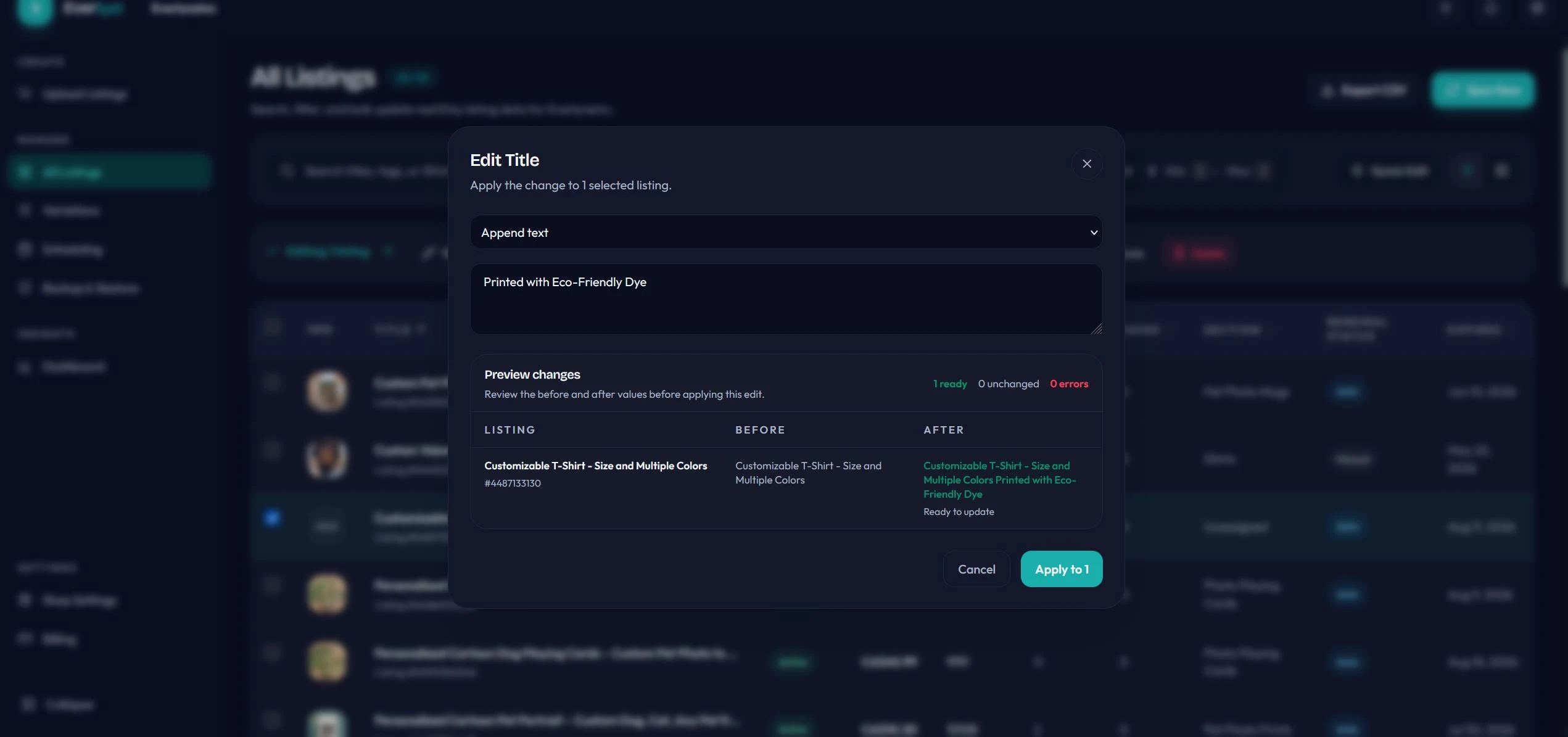Toggle the checked row checkbox in background table
The height and width of the screenshot is (737, 1568).
[272, 517]
